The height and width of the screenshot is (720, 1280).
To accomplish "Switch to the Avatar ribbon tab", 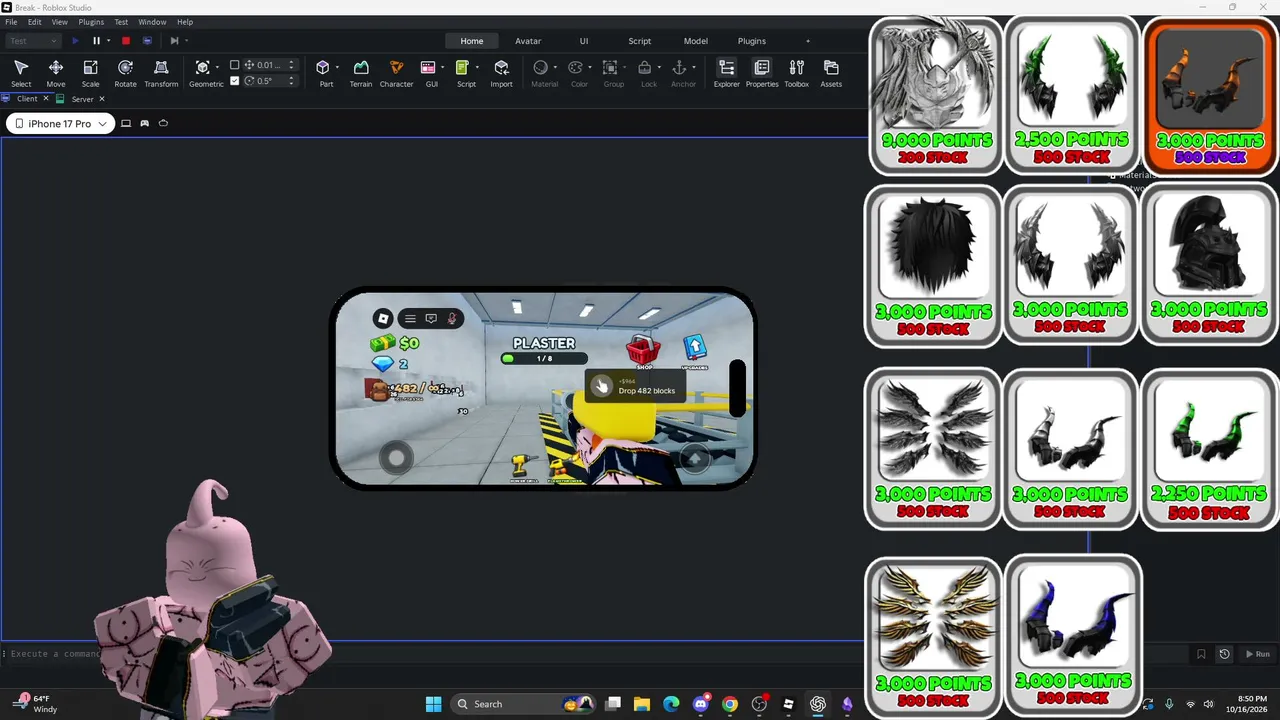I will coord(528,41).
